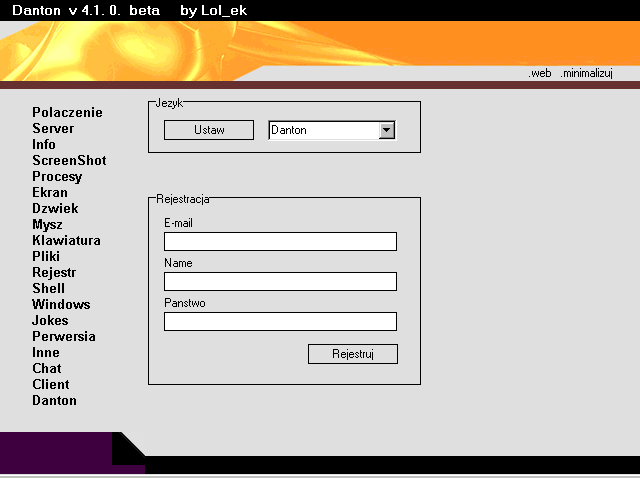
Task: Focus the E-mail input field
Action: click(x=280, y=241)
